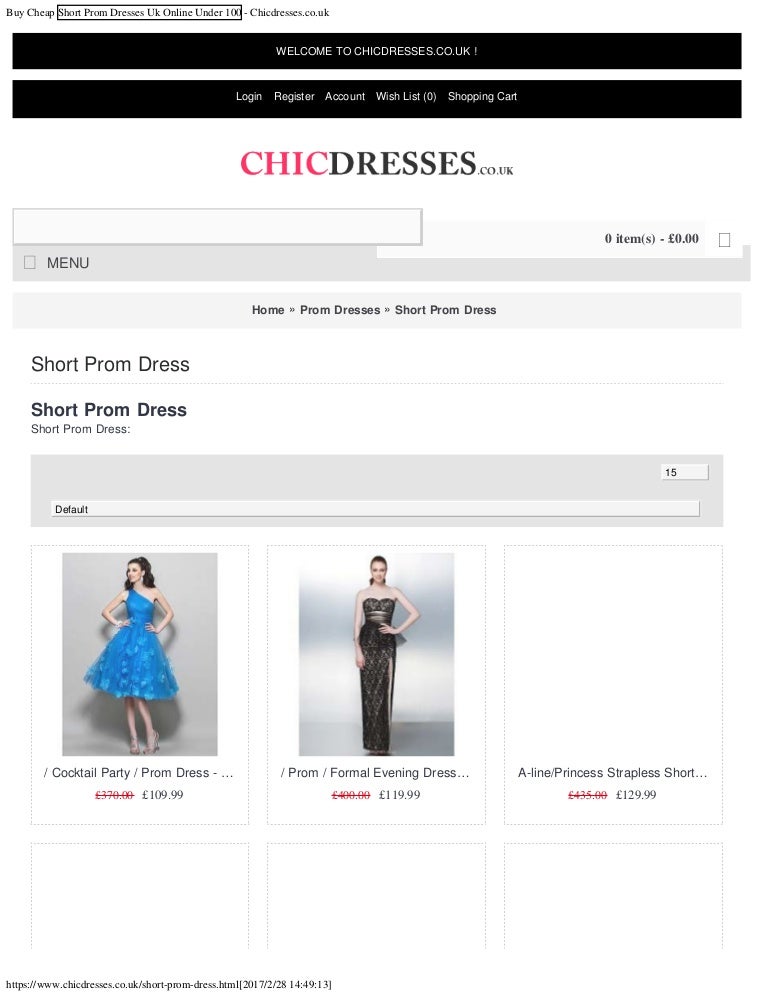768x994 pixels.
Task: Go to Shopping Cart
Action: [483, 96]
